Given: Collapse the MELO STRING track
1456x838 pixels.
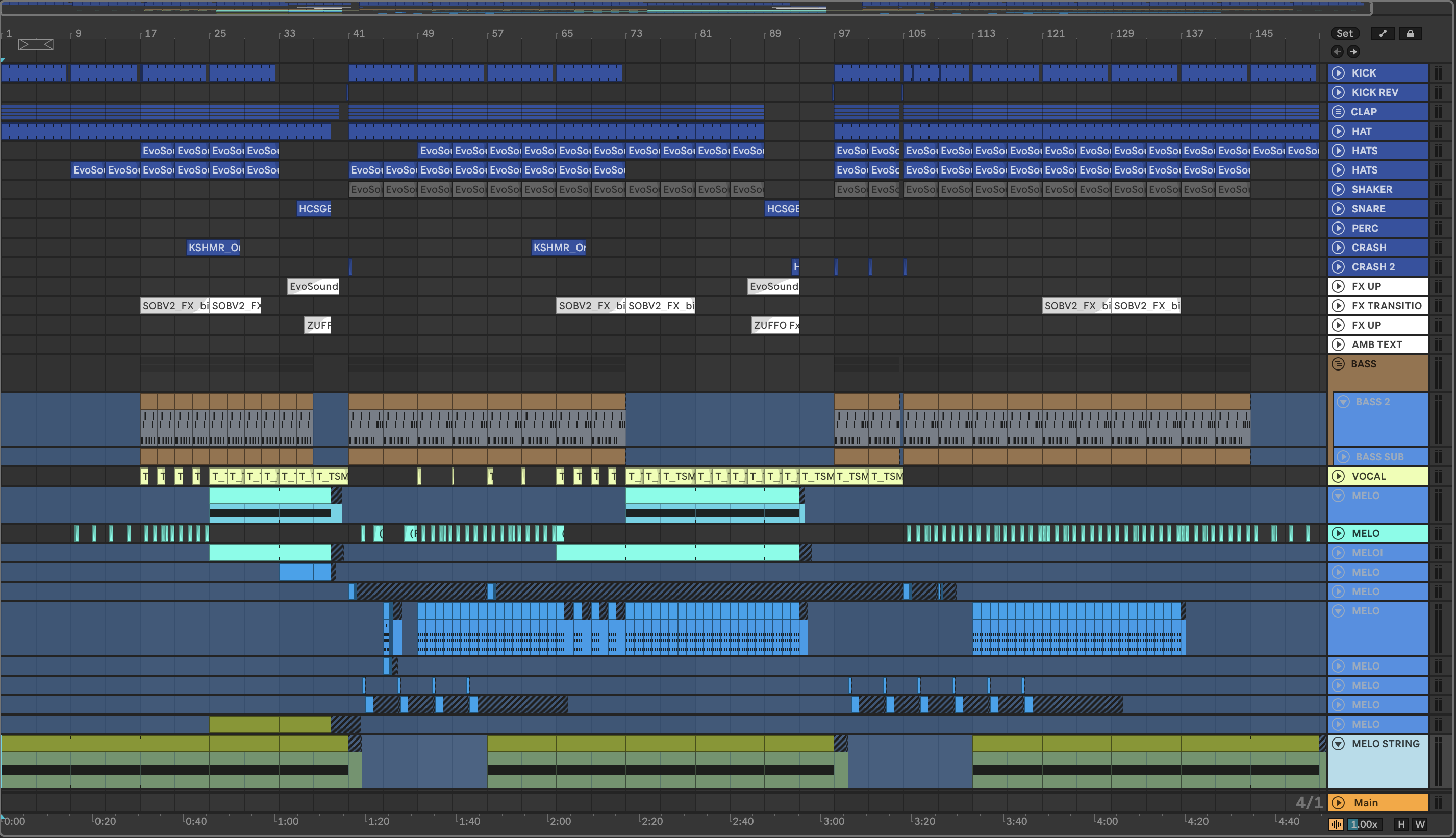Looking at the screenshot, I should click(1338, 744).
